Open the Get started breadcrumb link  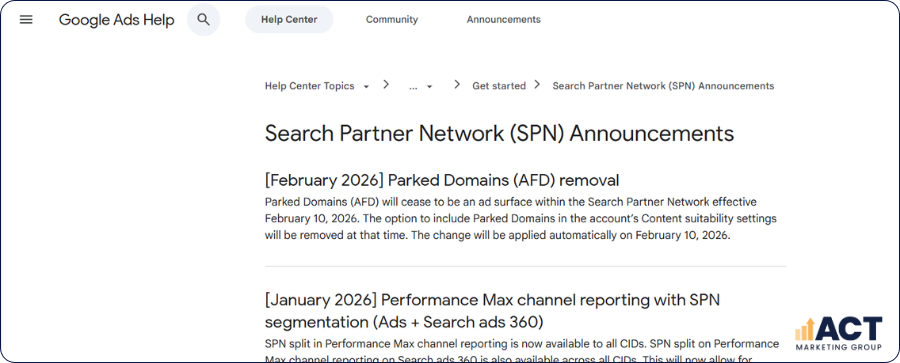click(x=499, y=86)
